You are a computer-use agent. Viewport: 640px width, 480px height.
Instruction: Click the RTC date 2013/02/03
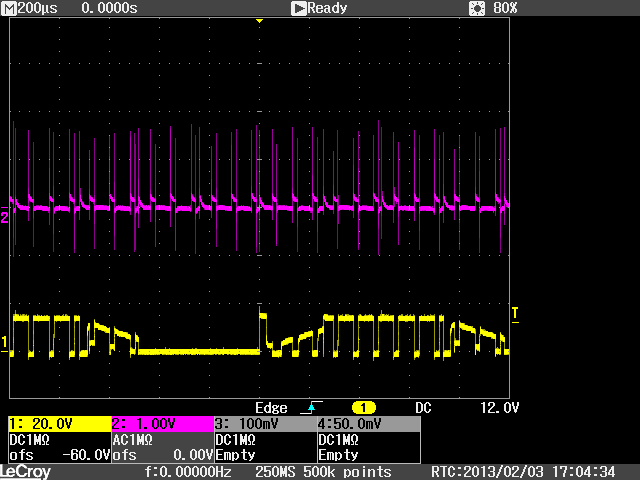503,472
